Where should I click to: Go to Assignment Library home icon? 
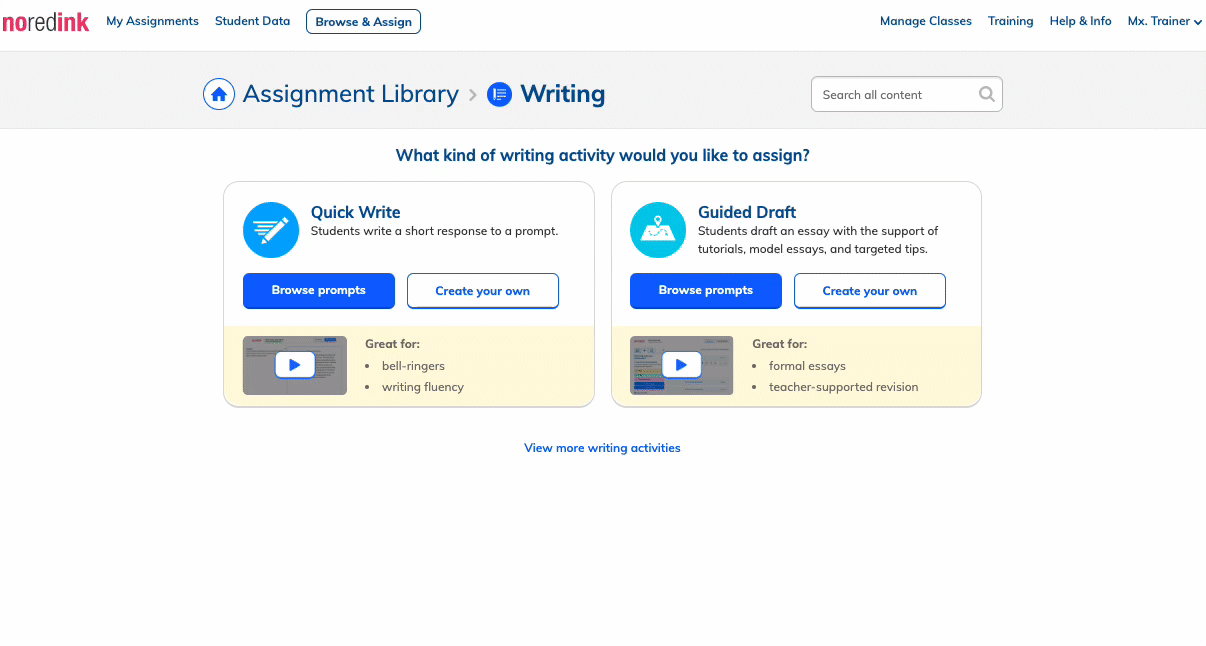tap(219, 94)
